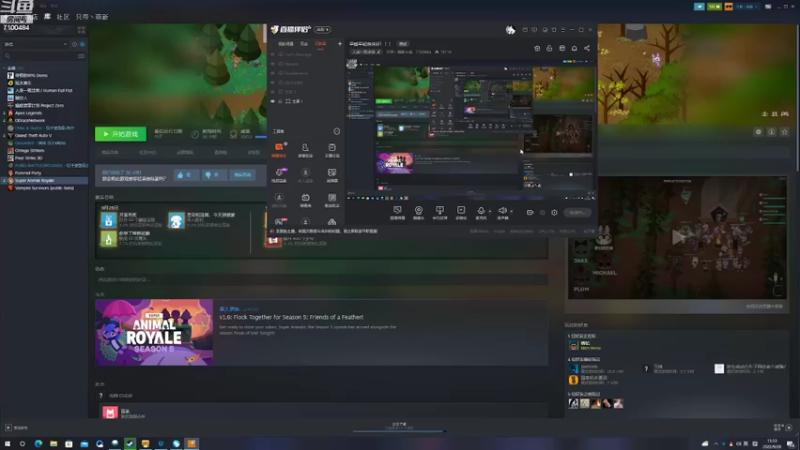800x450 pixels.
Task: Play the Steam game trailer video thumbnail
Action: (x=677, y=237)
